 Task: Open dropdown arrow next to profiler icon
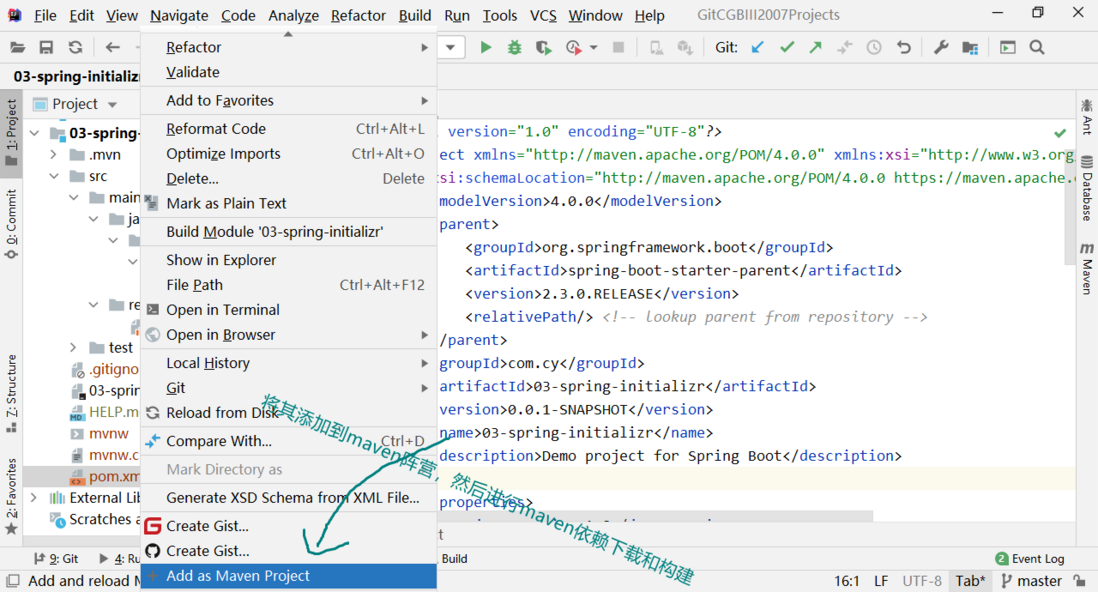594,48
